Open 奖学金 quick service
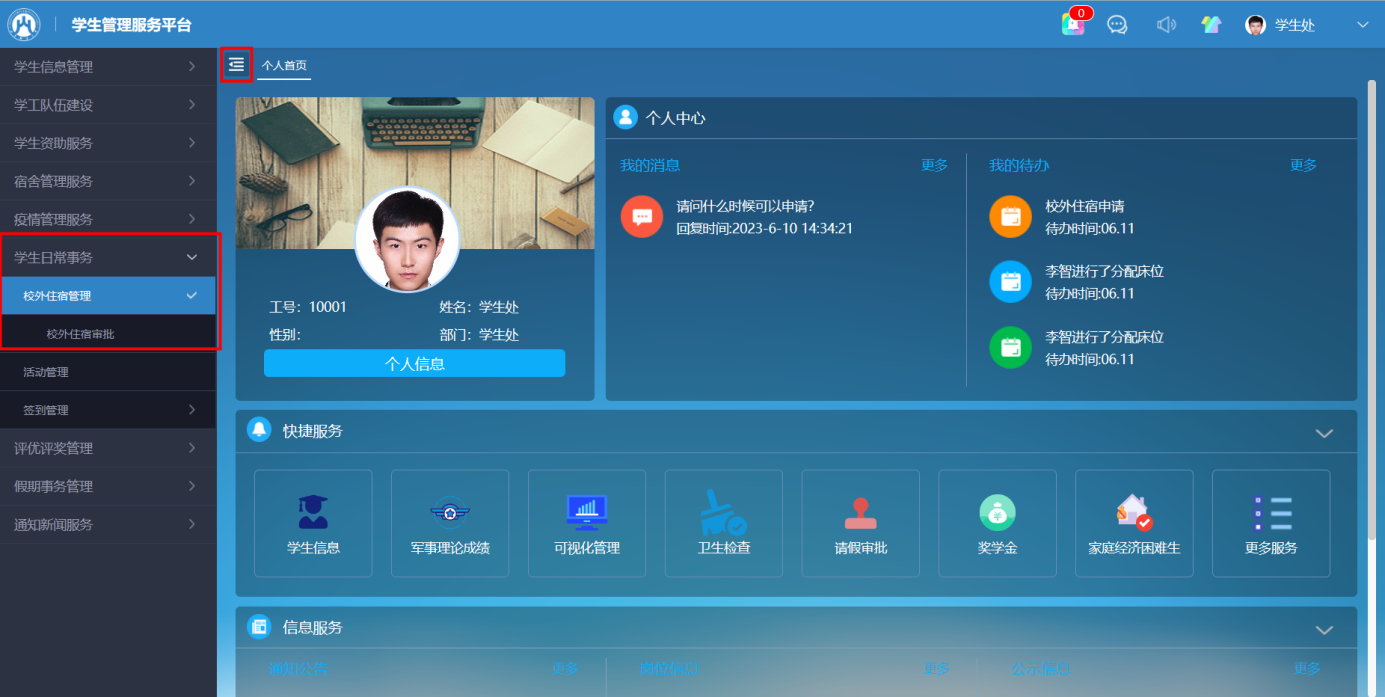Screen dimensions: 1385x697 click(x=997, y=523)
